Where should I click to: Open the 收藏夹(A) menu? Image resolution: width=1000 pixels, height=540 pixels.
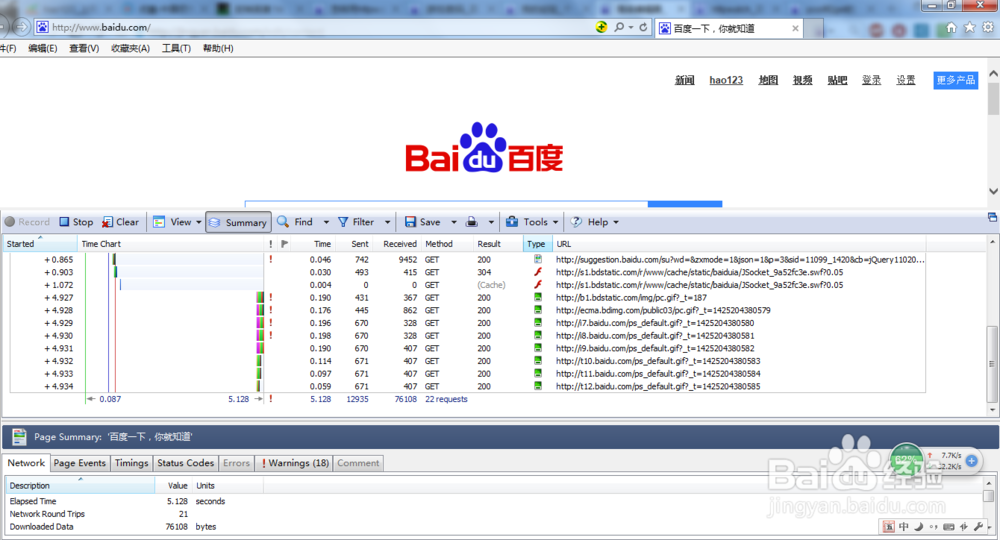coord(130,48)
